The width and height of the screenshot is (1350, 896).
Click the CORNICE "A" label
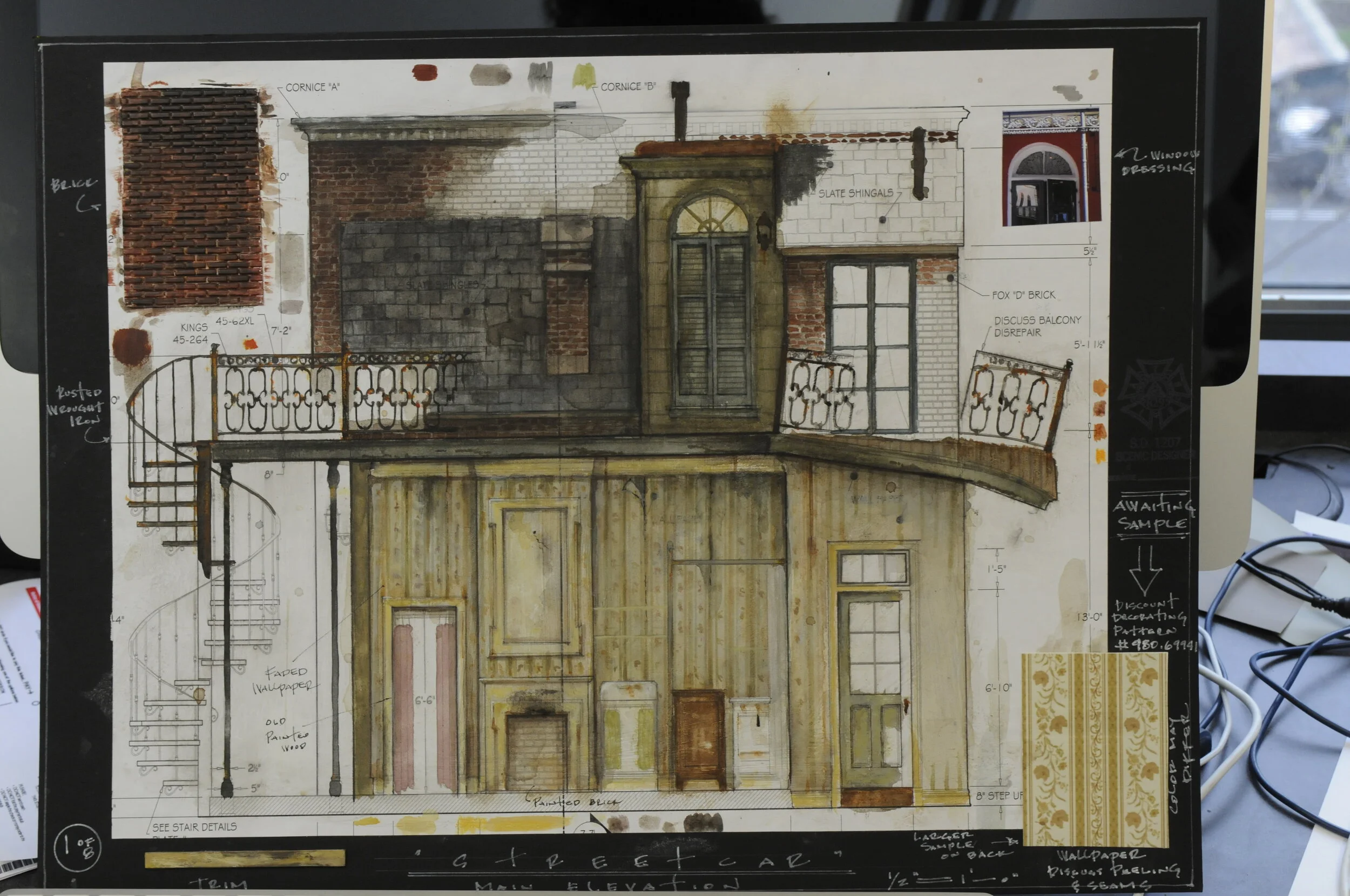[x=312, y=87]
